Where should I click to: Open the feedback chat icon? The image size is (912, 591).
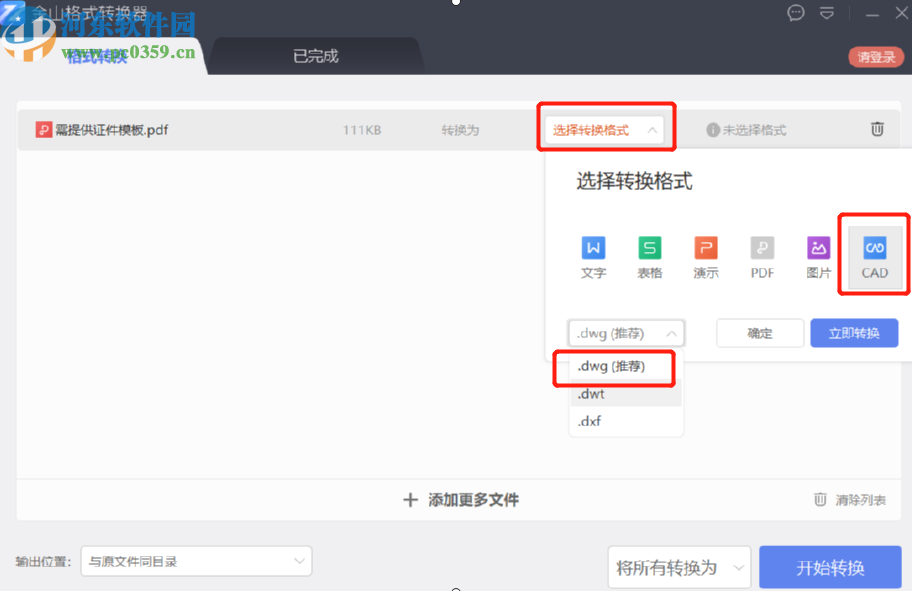click(795, 13)
